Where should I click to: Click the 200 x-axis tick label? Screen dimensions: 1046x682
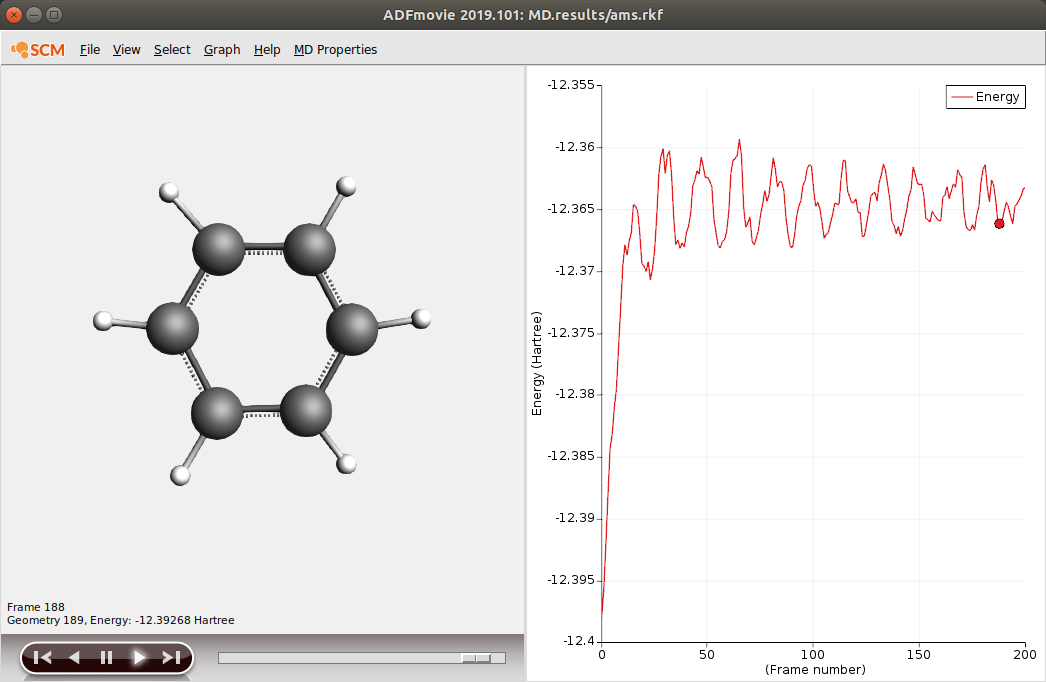[x=1025, y=655]
